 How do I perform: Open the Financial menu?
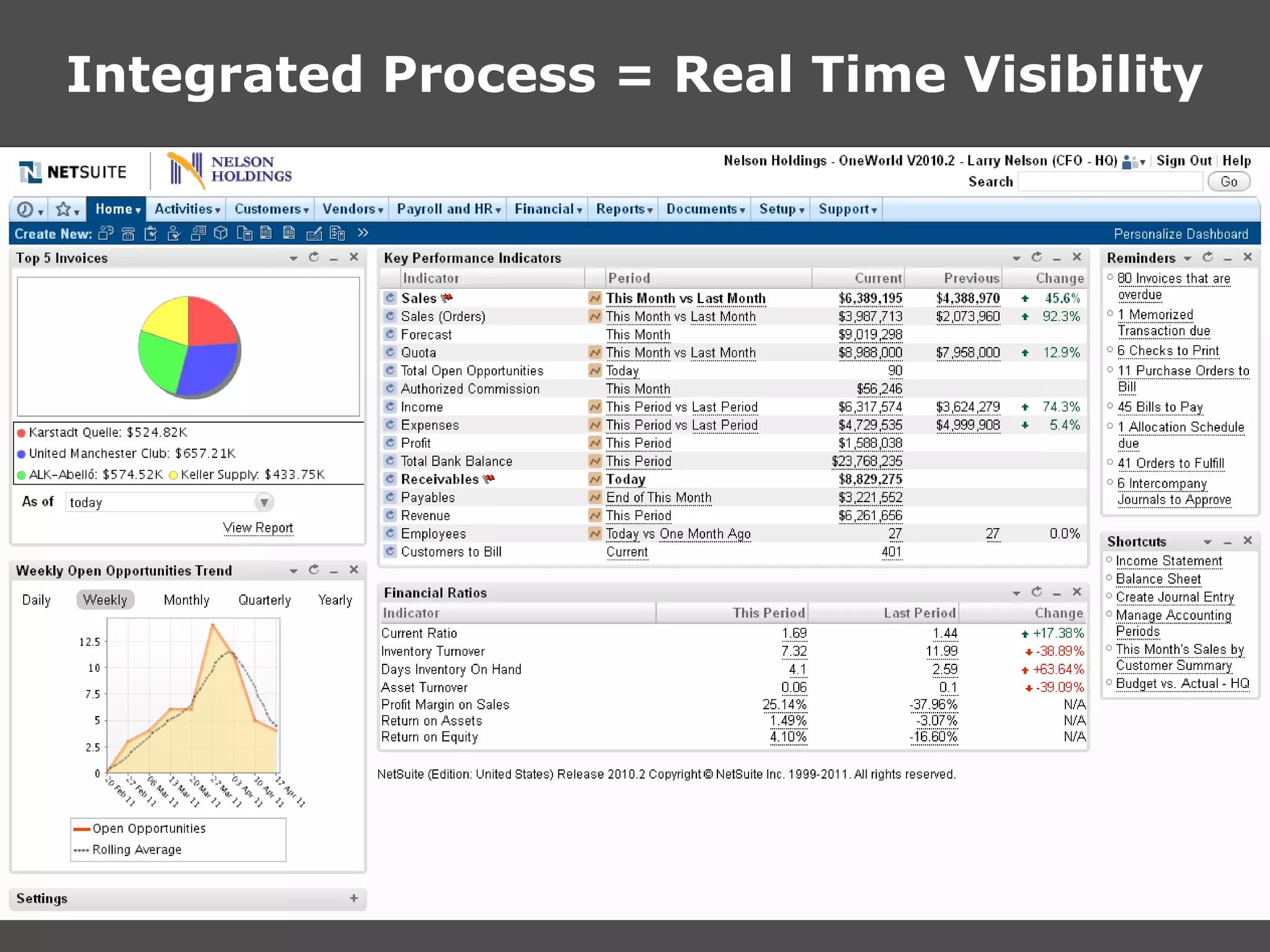[548, 209]
